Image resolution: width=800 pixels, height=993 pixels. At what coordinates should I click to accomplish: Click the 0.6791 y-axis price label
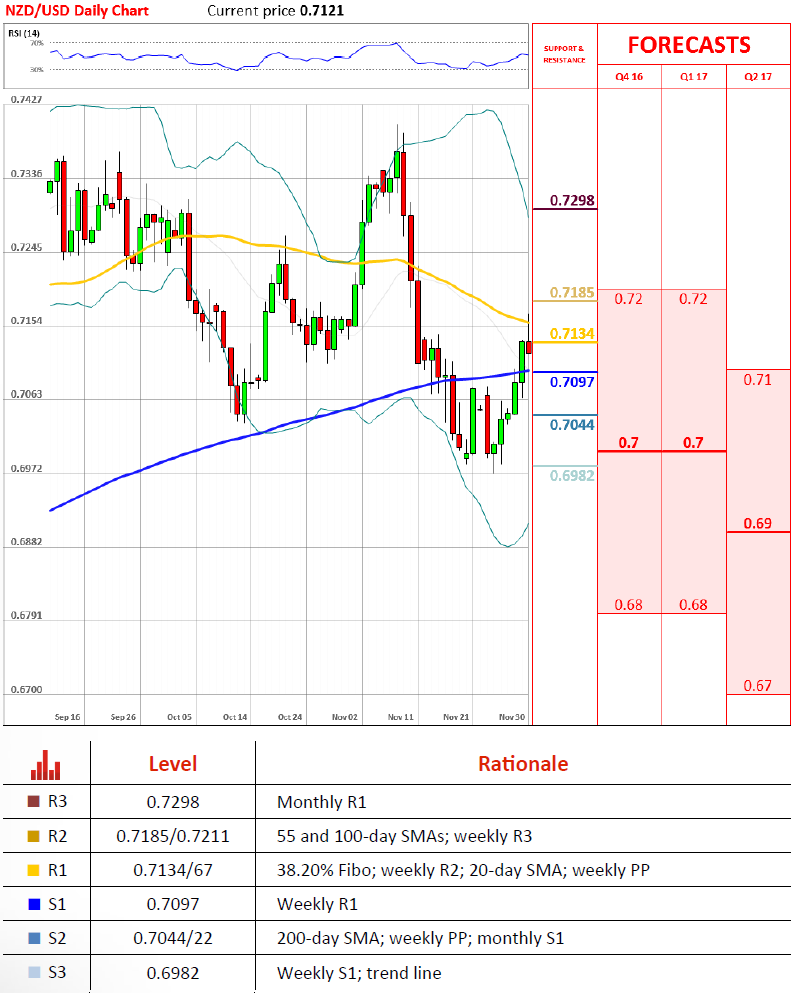click(27, 615)
